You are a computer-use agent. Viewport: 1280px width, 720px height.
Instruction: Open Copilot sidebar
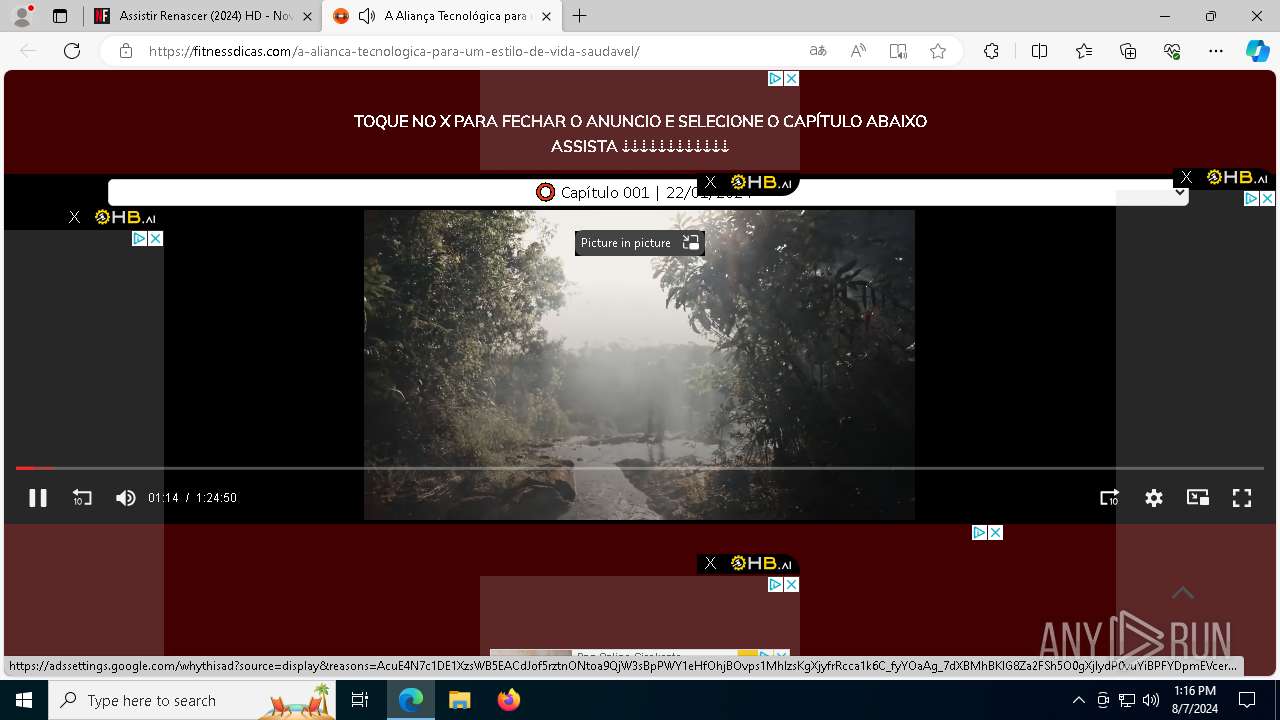1257,51
